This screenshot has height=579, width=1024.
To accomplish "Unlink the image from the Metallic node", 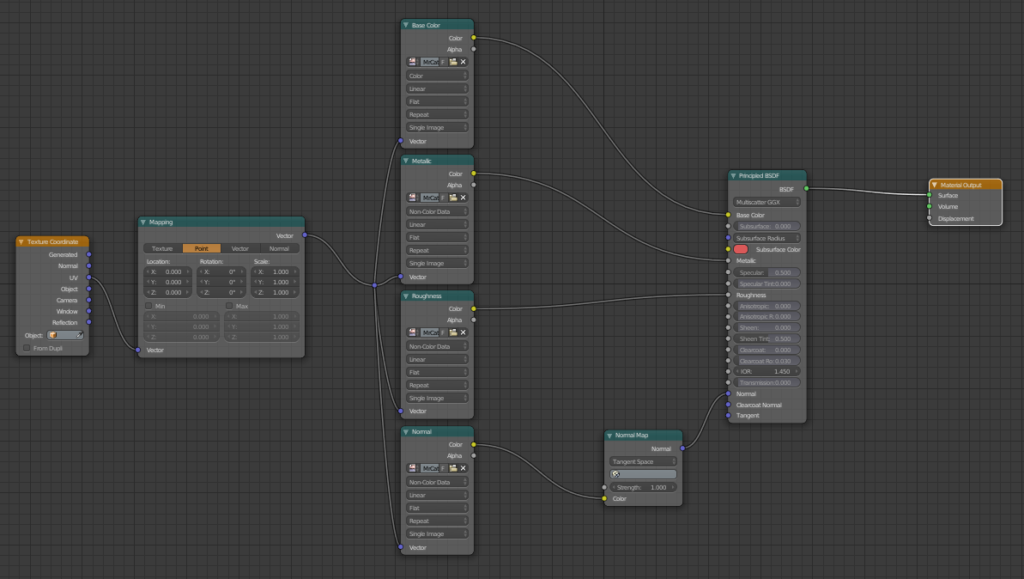I will [464, 197].
